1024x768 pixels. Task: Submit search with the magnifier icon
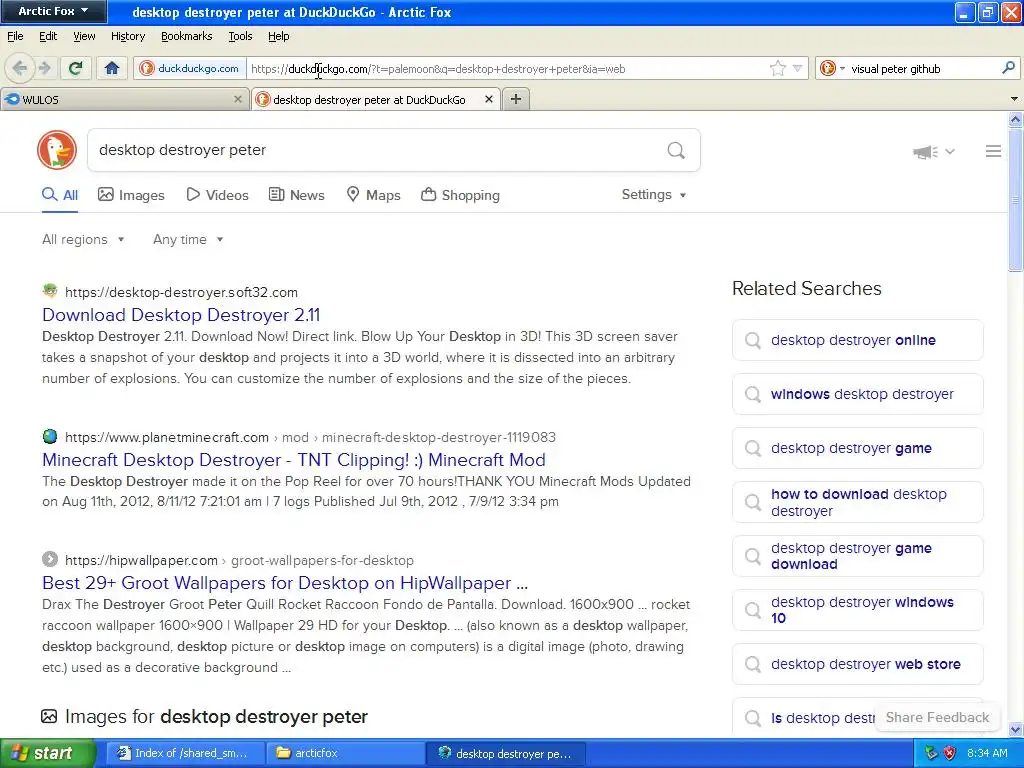[676, 150]
